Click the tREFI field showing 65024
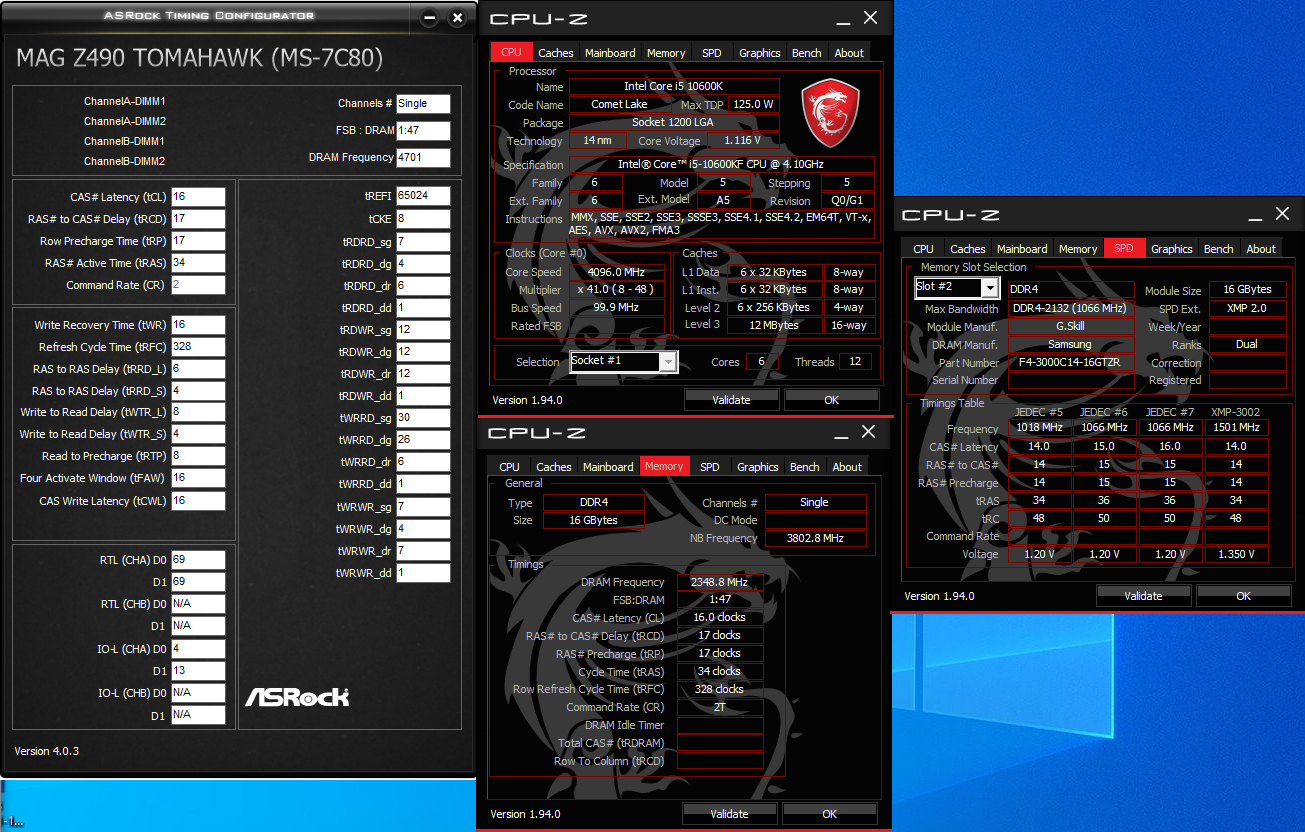The width and height of the screenshot is (1305, 832). (423, 195)
